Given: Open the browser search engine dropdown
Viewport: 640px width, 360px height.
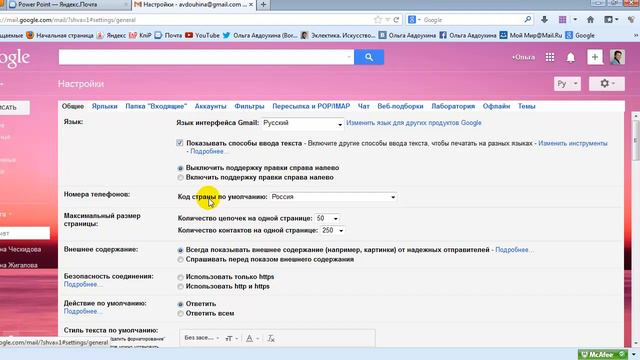Looking at the screenshot, I should pyautogui.click(x=414, y=20).
